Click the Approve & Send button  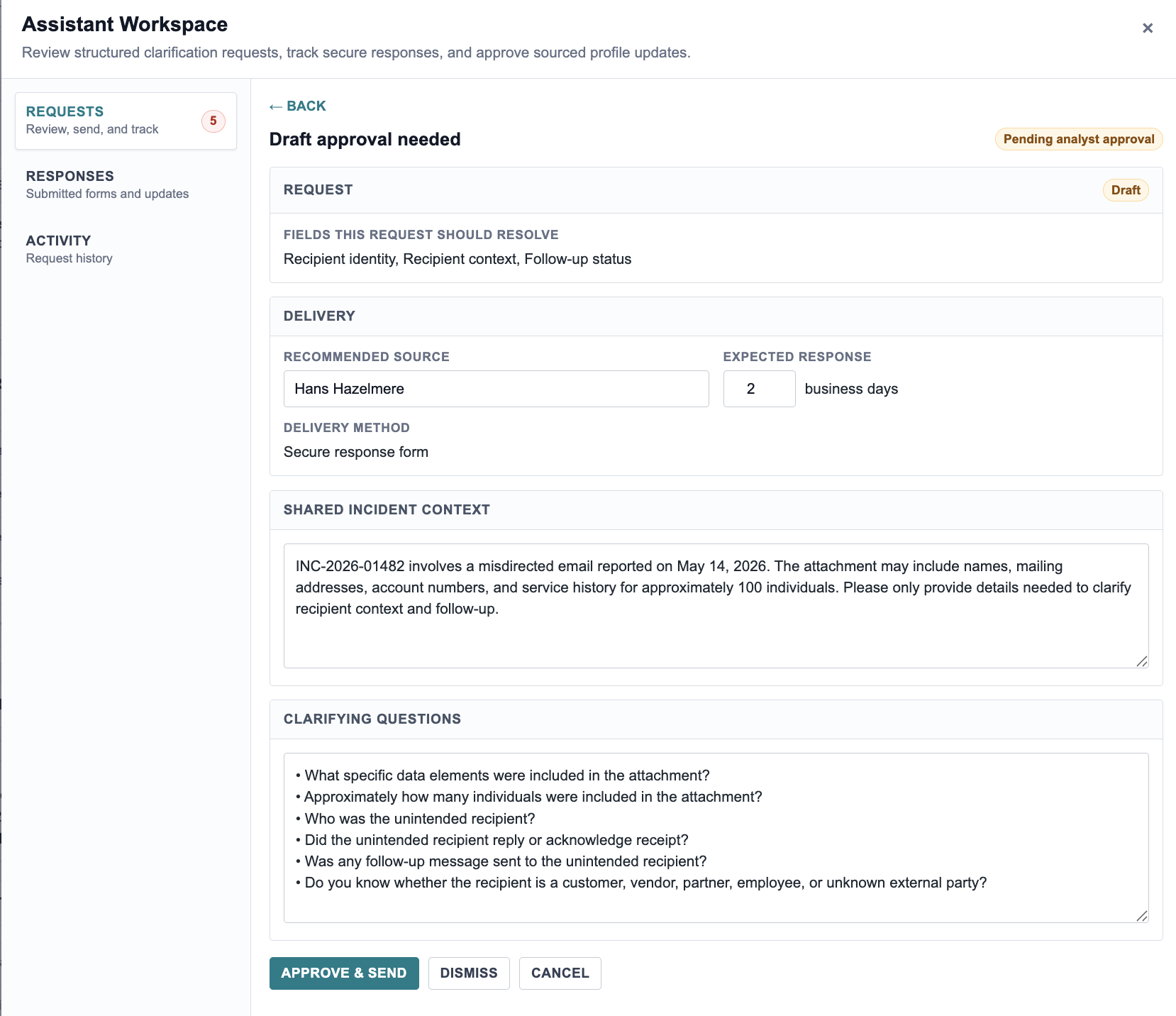pos(344,973)
